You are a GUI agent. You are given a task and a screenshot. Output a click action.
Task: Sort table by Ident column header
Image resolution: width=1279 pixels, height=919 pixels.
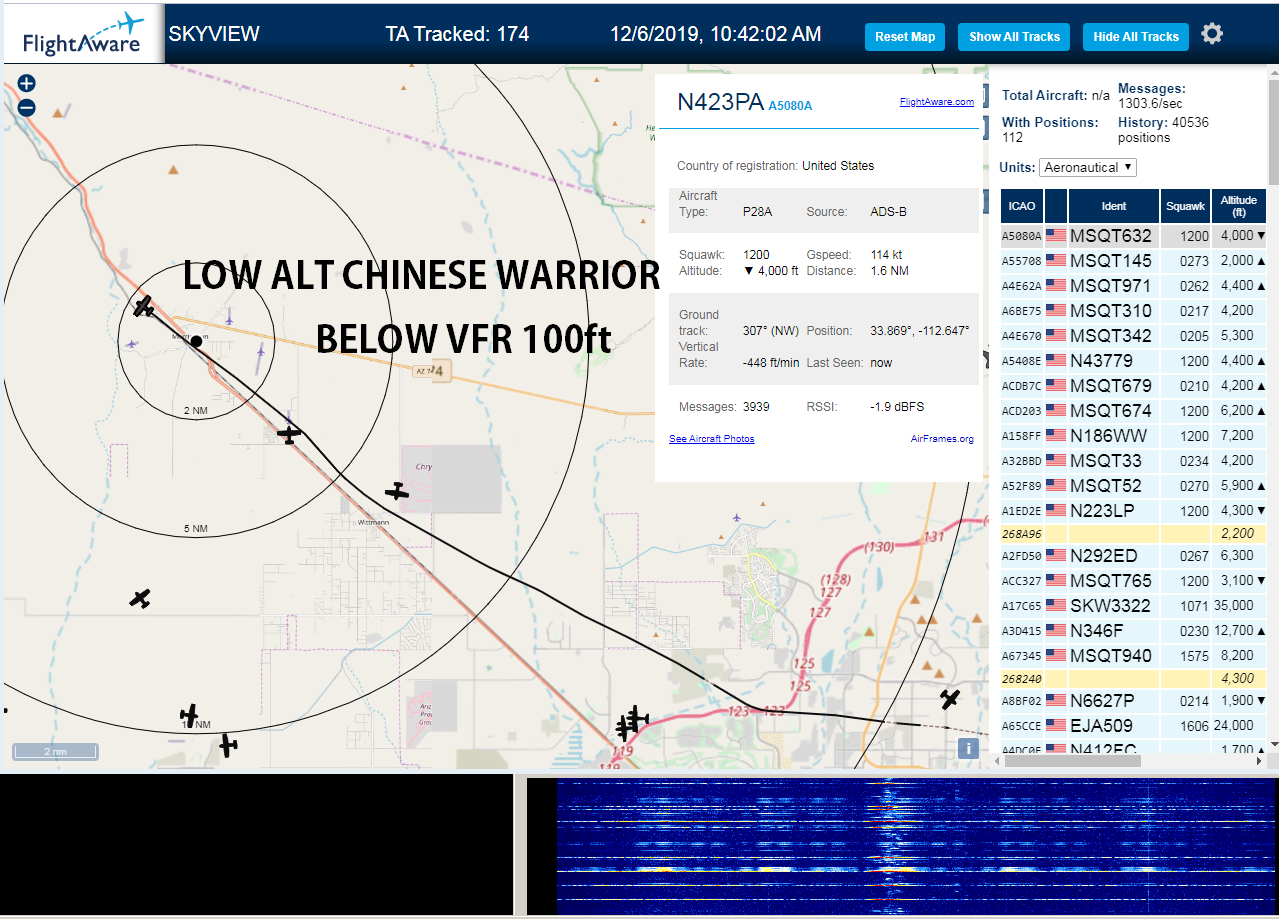pyautogui.click(x=1114, y=206)
